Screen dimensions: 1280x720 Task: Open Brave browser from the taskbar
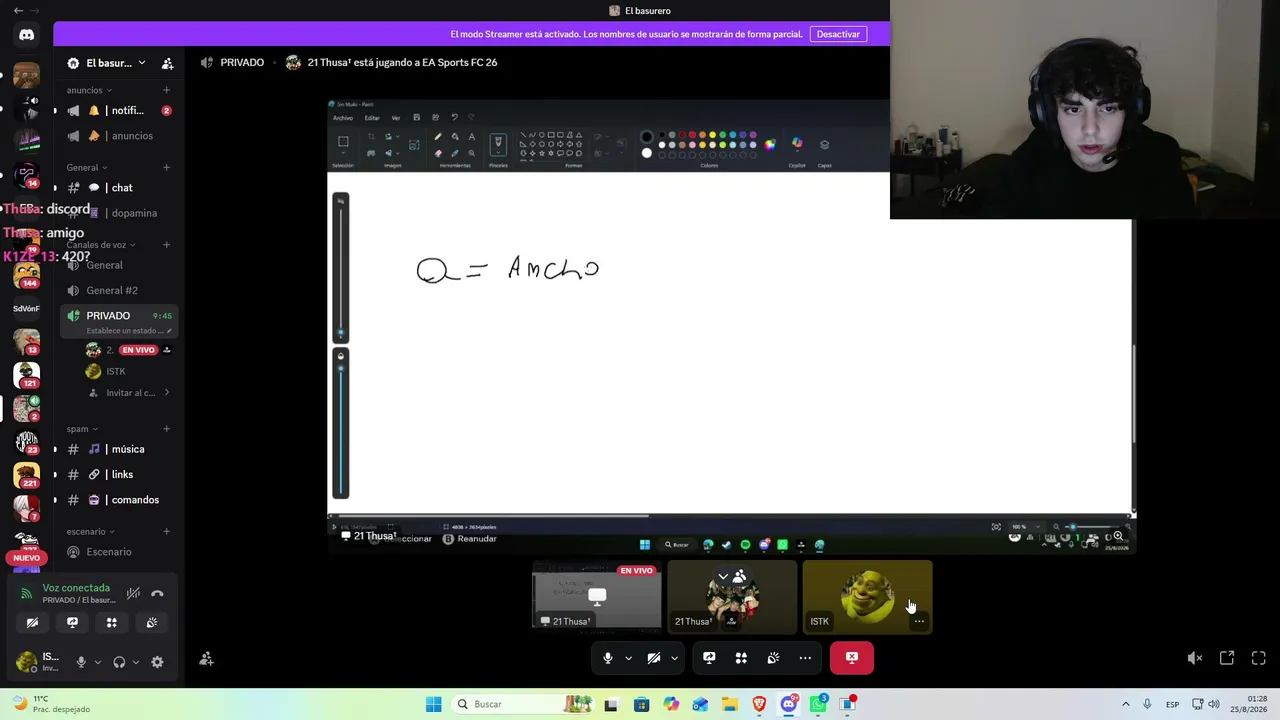[759, 704]
